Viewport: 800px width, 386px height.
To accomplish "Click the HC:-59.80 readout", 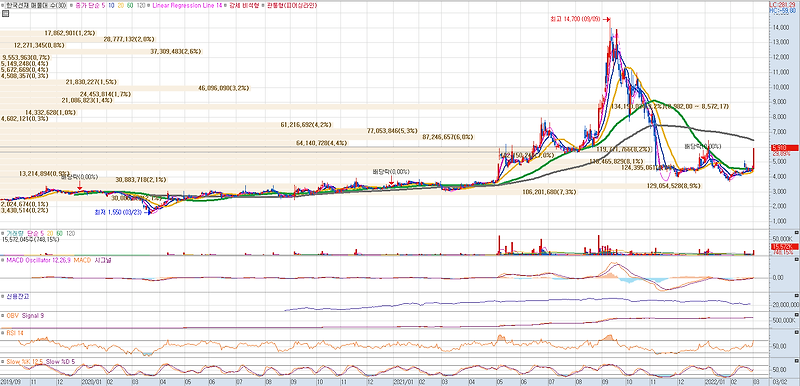I will click(x=784, y=9).
